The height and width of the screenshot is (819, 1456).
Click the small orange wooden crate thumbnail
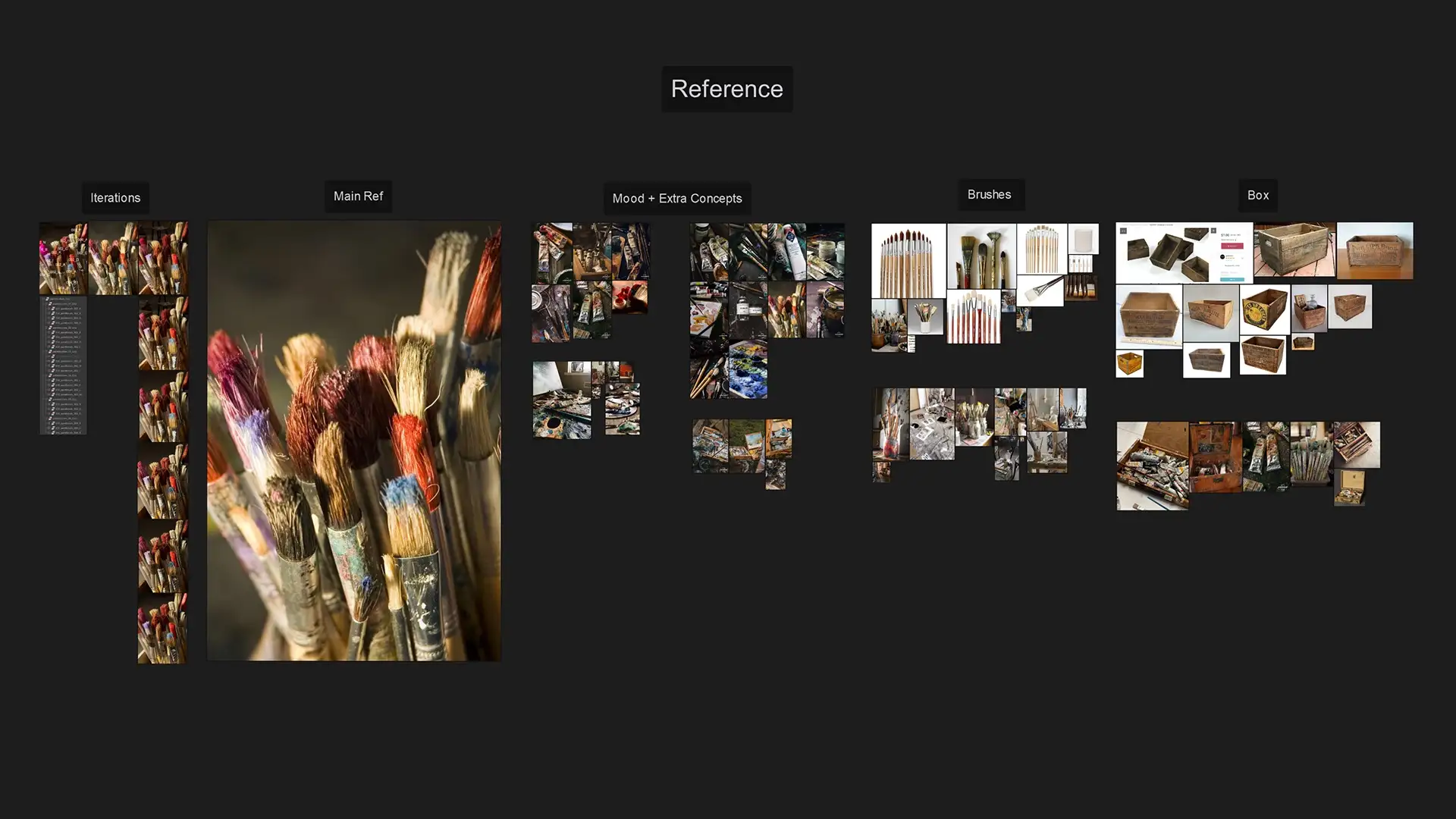pyautogui.click(x=1129, y=365)
